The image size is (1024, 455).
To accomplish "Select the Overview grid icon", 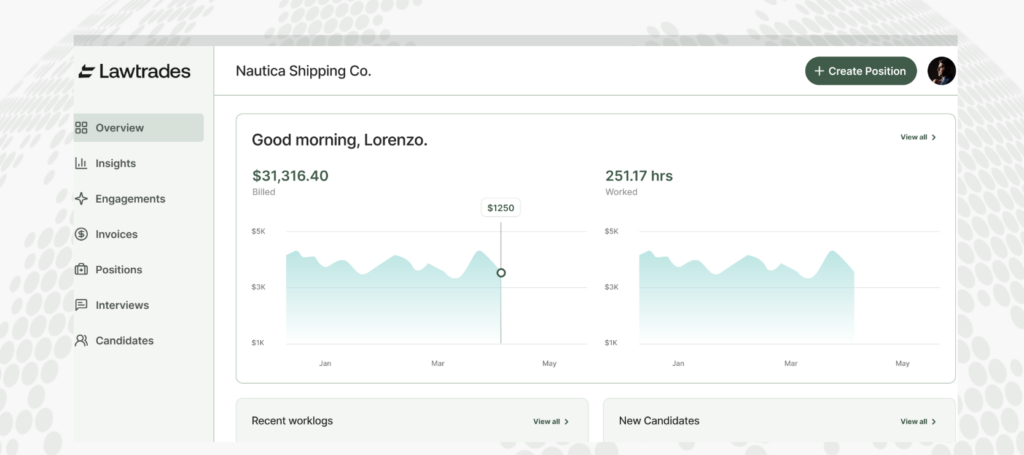I will click(x=82, y=128).
